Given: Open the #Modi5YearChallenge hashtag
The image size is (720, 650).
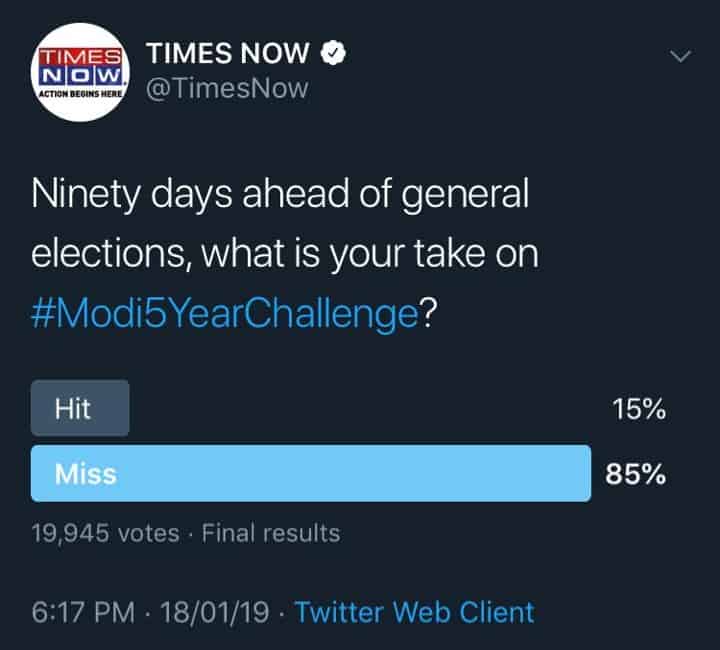Looking at the screenshot, I should pyautogui.click(x=223, y=312).
